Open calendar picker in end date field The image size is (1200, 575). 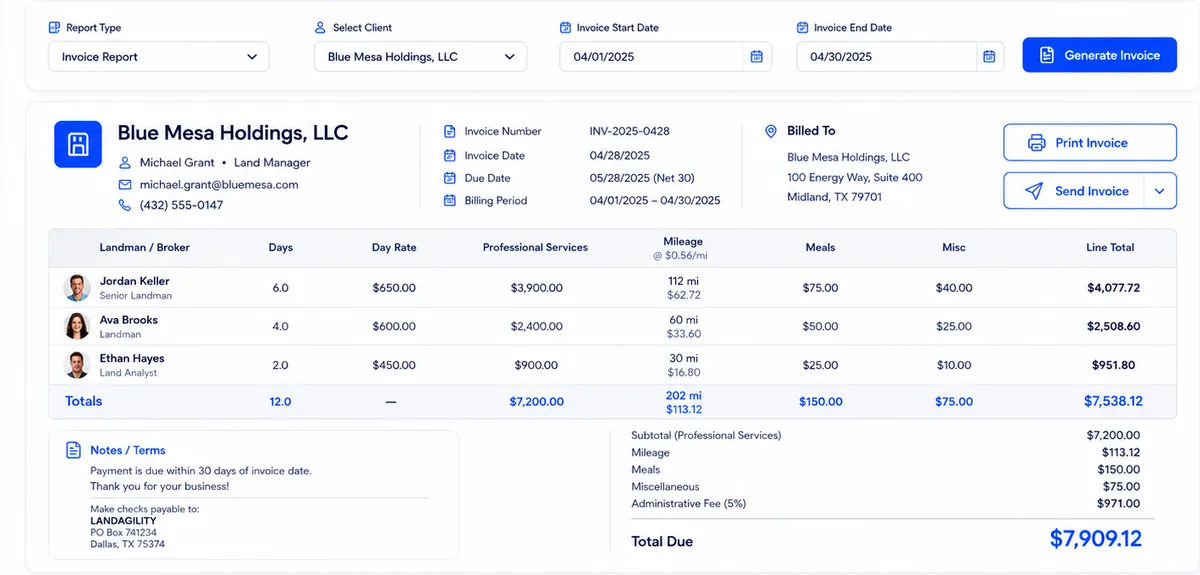pyautogui.click(x=989, y=57)
